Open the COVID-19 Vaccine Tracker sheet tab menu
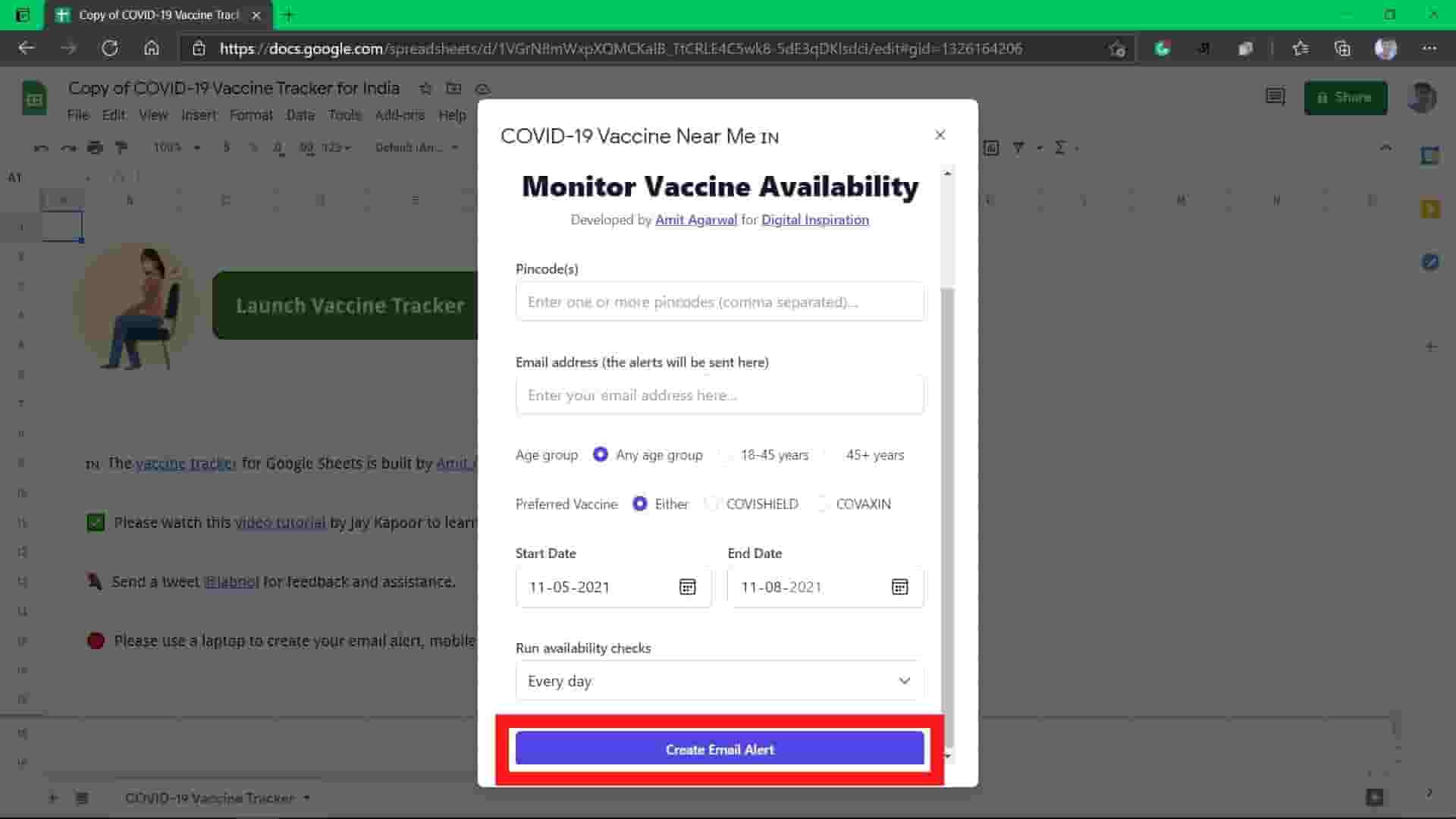 click(306, 798)
